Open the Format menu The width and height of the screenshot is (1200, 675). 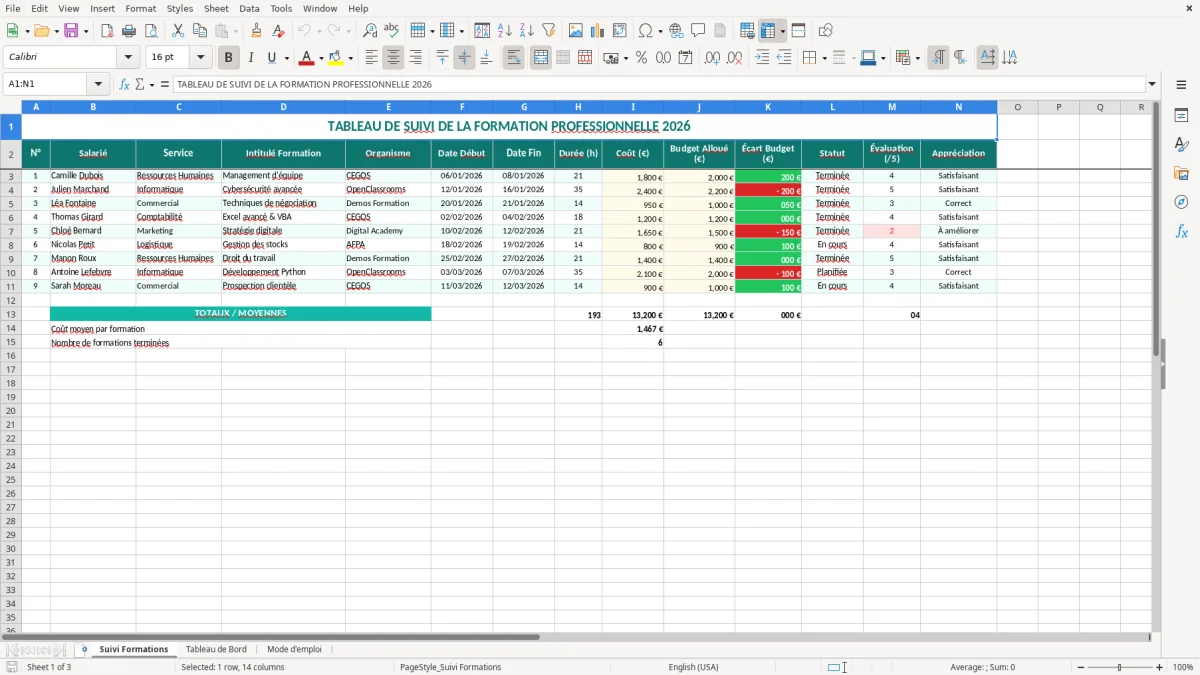coord(140,8)
